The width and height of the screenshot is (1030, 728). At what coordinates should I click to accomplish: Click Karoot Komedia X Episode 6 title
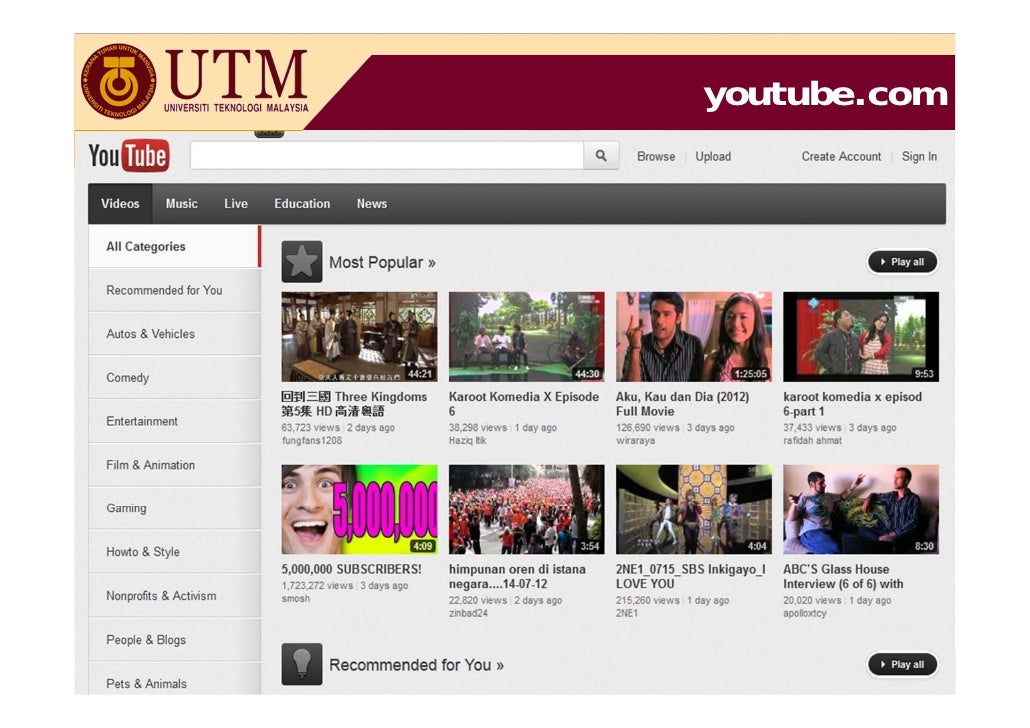pos(524,404)
